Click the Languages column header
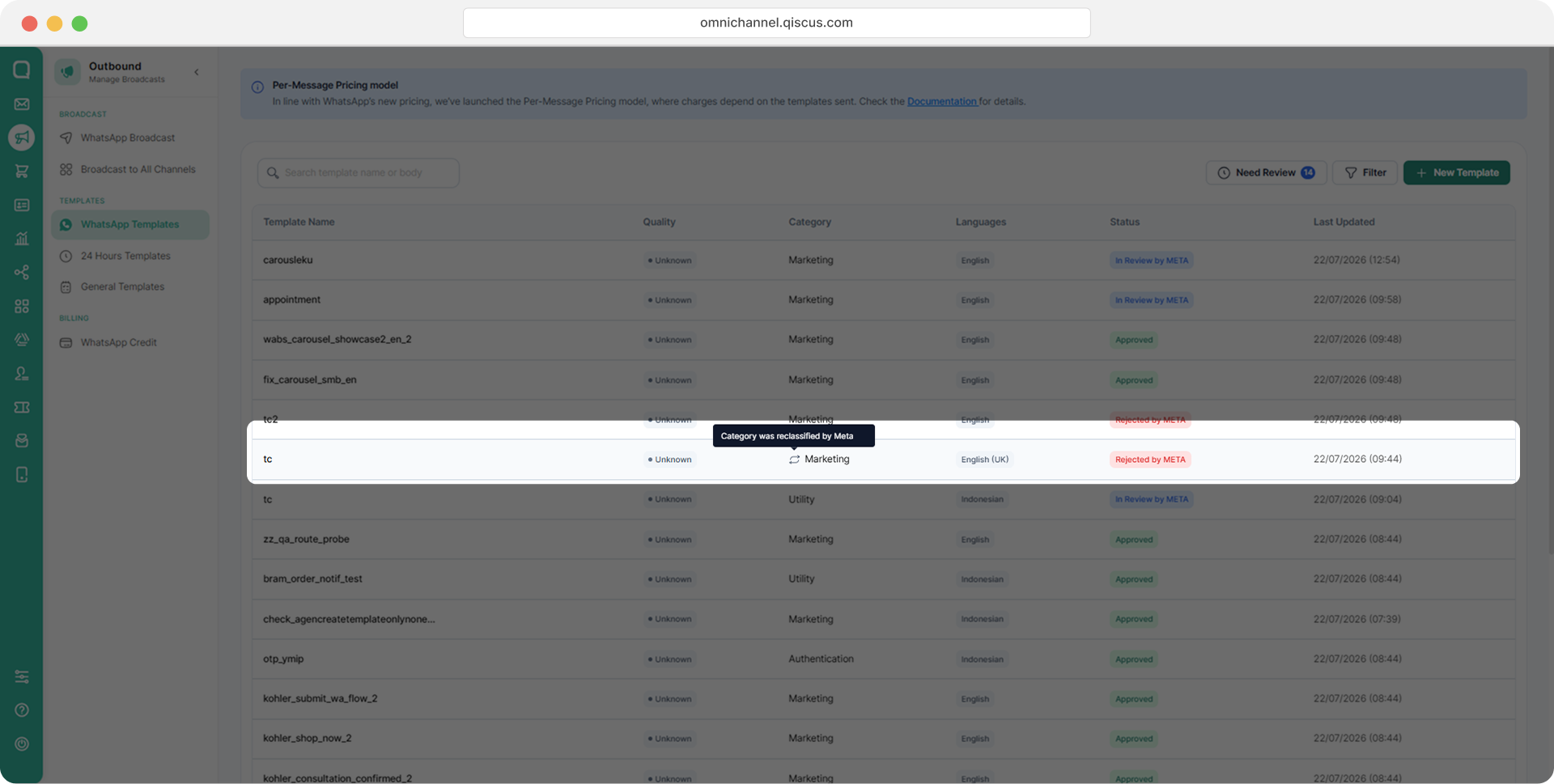Viewport: 1554px width, 784px height. [980, 222]
